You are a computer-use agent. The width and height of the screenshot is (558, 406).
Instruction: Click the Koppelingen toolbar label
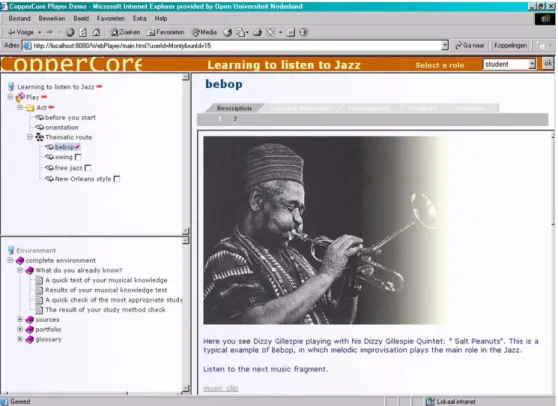click(x=510, y=46)
